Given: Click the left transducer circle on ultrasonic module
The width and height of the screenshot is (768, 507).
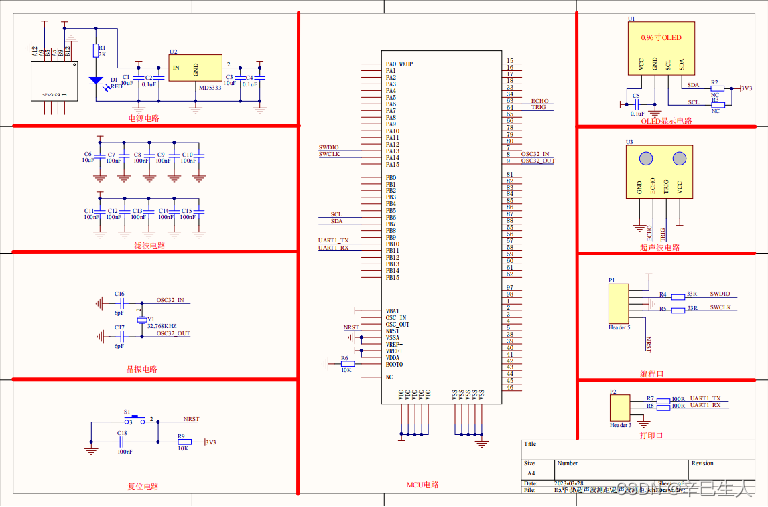Looking at the screenshot, I should point(646,159).
